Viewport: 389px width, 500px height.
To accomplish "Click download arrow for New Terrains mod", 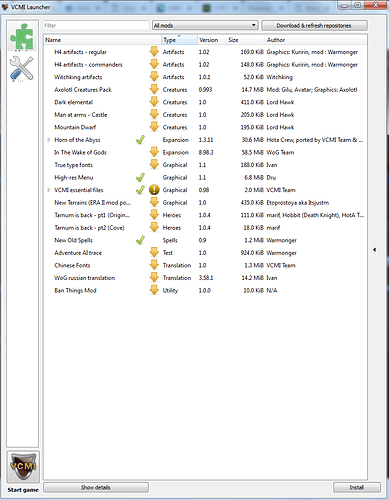I will tap(154, 203).
